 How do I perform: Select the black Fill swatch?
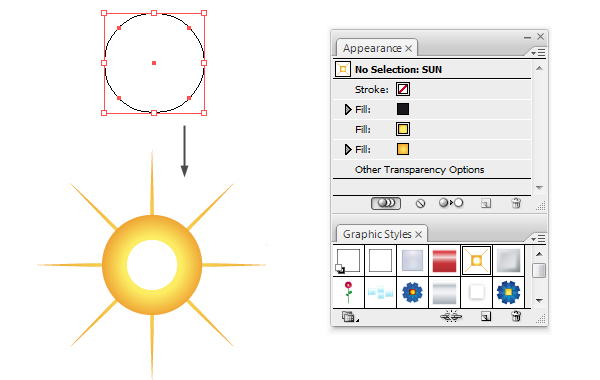403,109
